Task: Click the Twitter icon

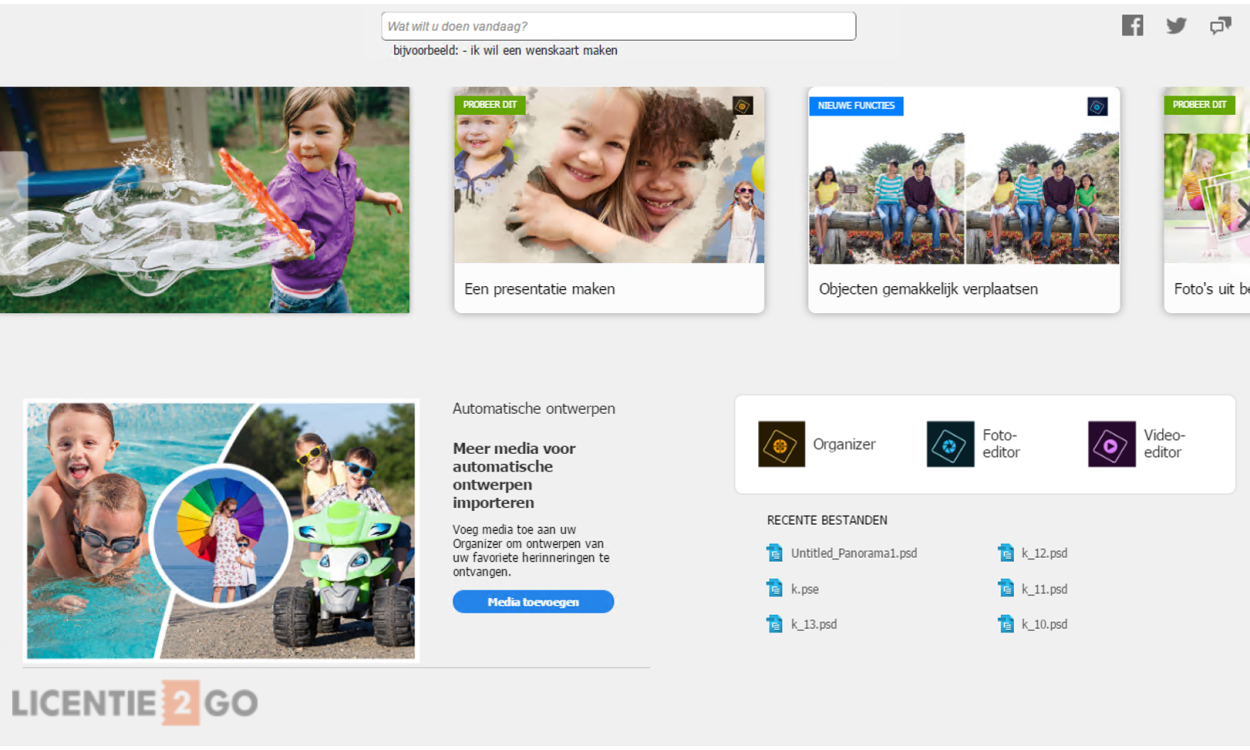Action: click(1176, 26)
